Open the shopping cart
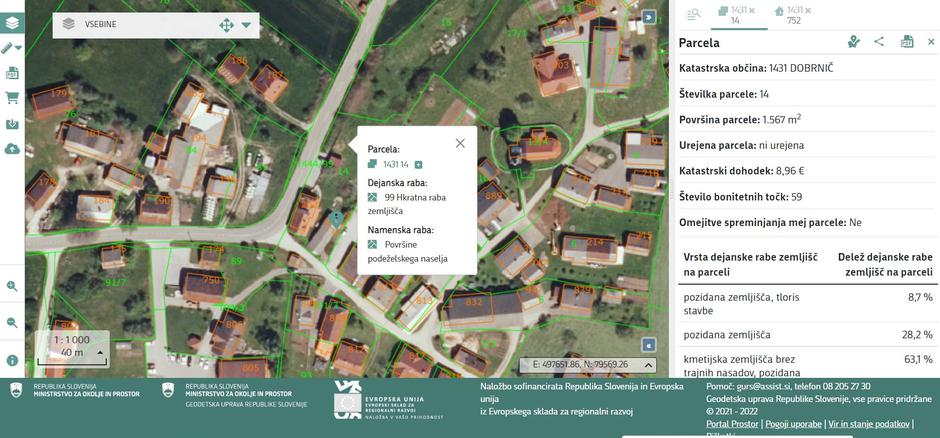 click(x=12, y=98)
